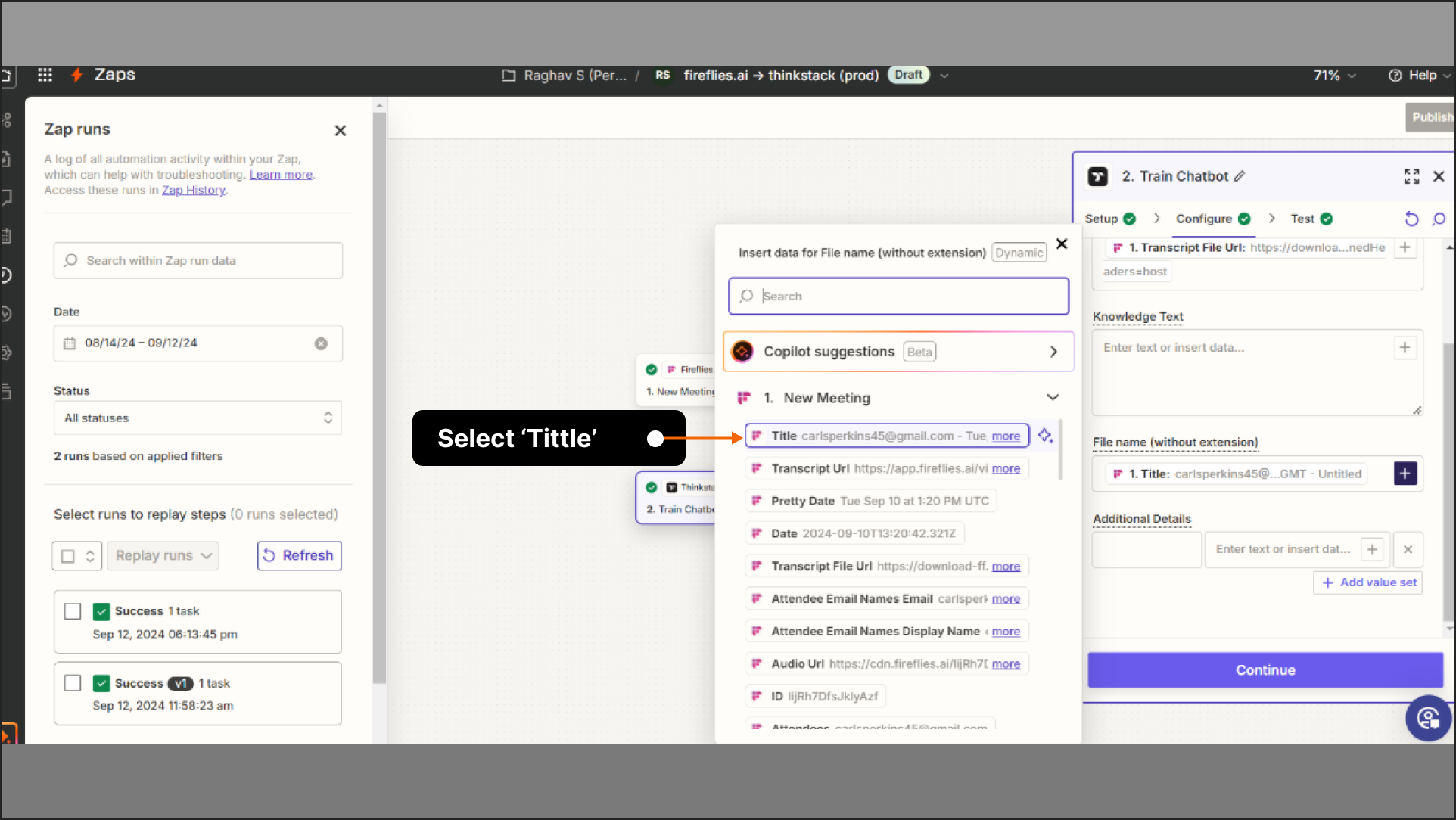1456x820 pixels.
Task: Click more link next to Title
Action: pos(1006,436)
